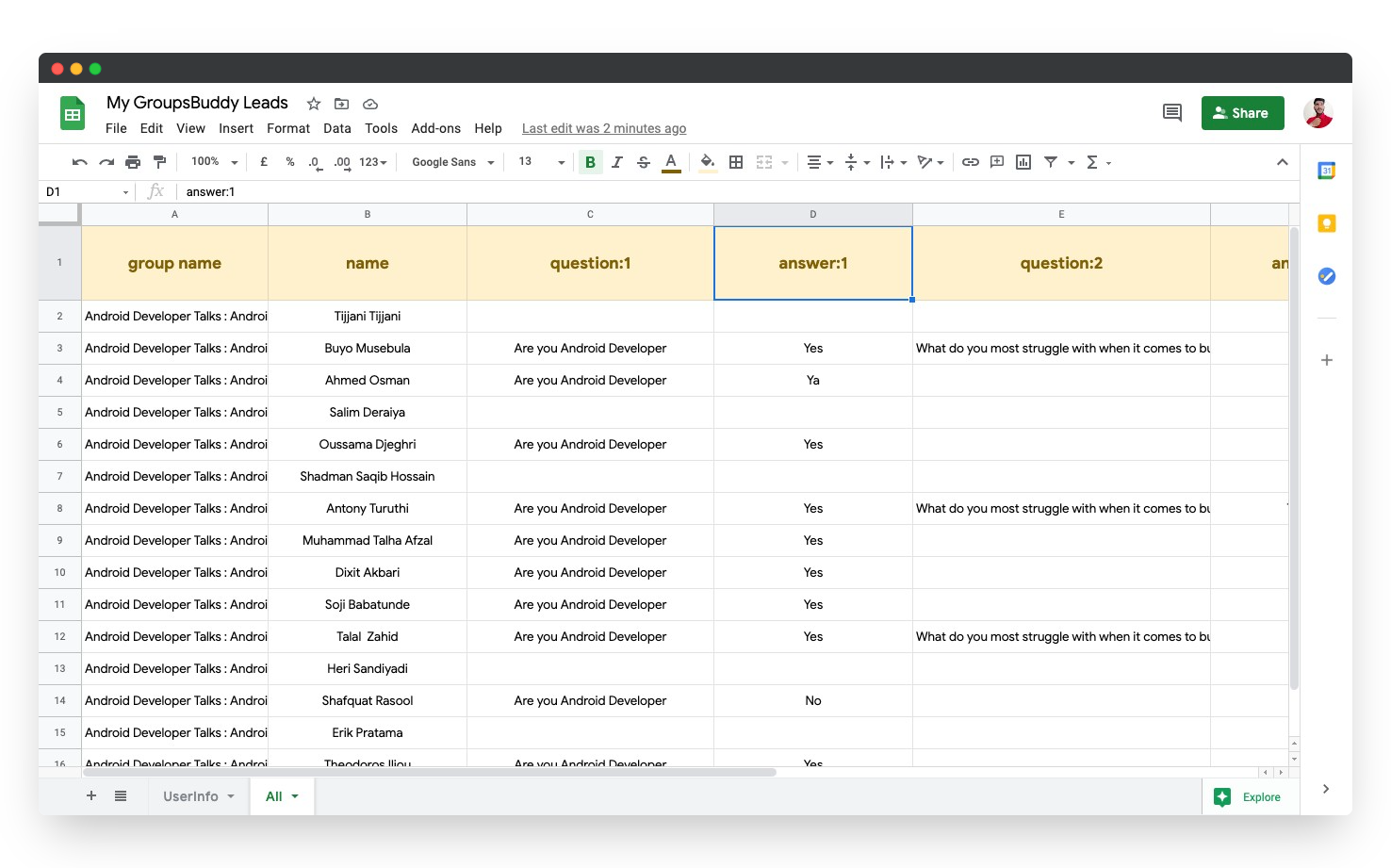Change the text color of the header
Screen dimensions: 1391x868
point(670,161)
